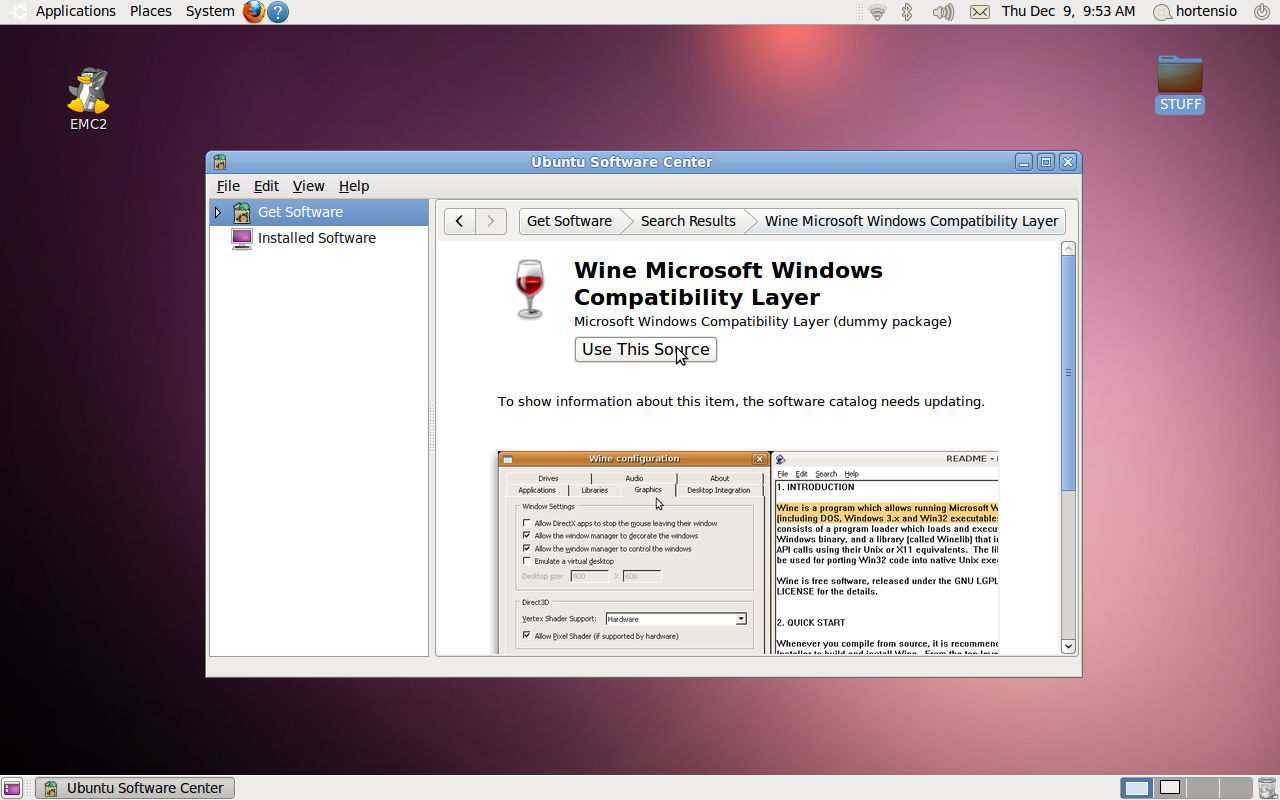Go back using the left arrow button
Viewport: 1280px width, 800px height.
(x=459, y=221)
